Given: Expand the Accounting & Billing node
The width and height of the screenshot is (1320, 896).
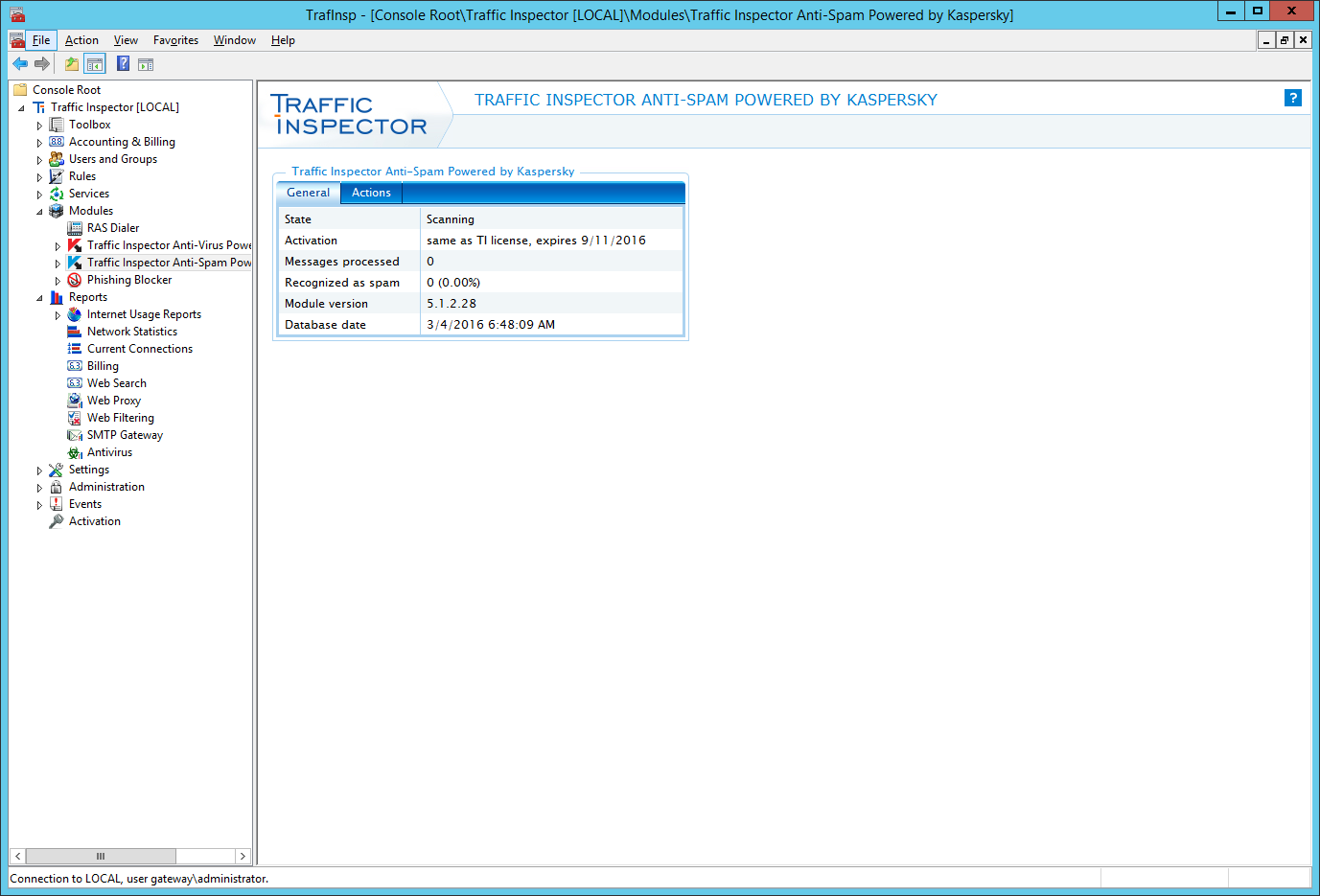Looking at the screenshot, I should tap(39, 143).
